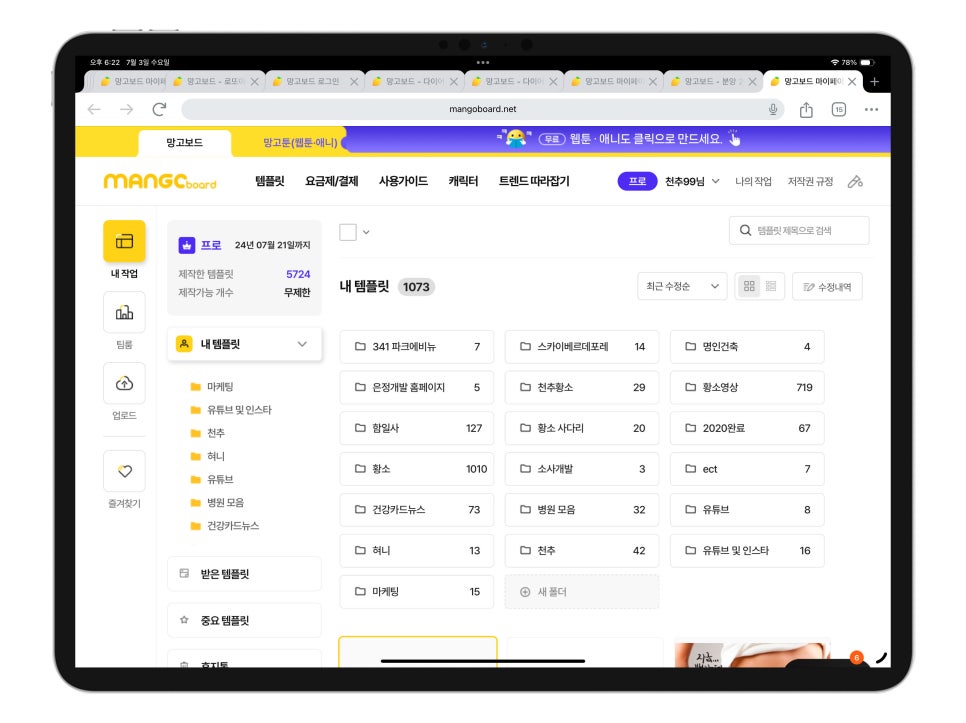966x723 pixels.
Task: Expand the 천추99님 account dropdown
Action: (715, 181)
